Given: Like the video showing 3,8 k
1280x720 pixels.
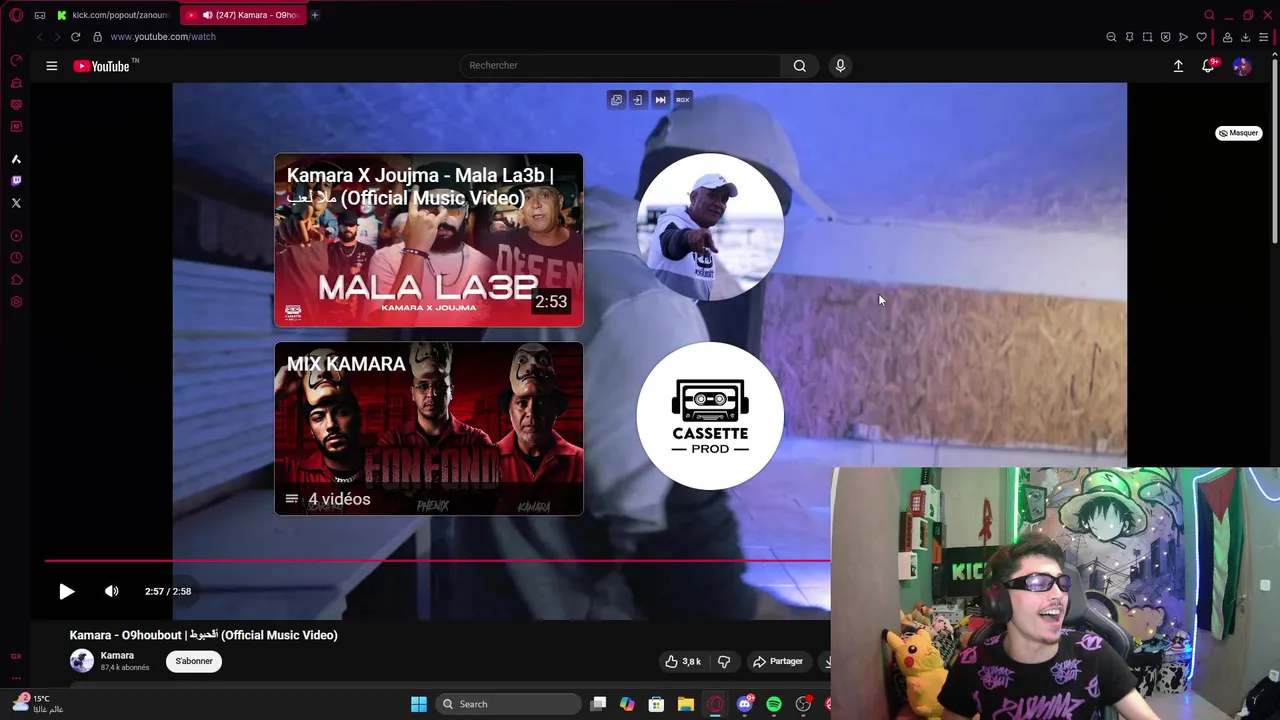Looking at the screenshot, I should tap(683, 661).
